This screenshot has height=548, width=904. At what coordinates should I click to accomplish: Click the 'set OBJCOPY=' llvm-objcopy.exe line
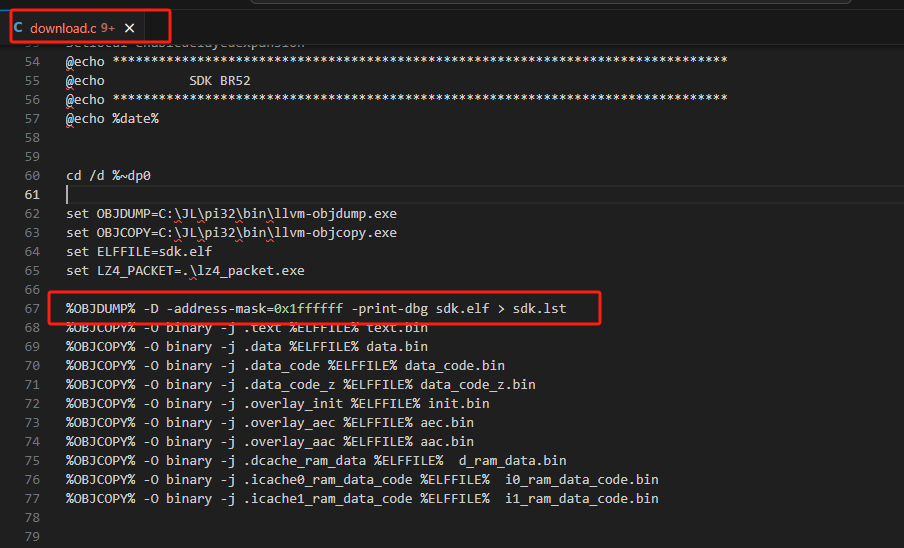[231, 233]
